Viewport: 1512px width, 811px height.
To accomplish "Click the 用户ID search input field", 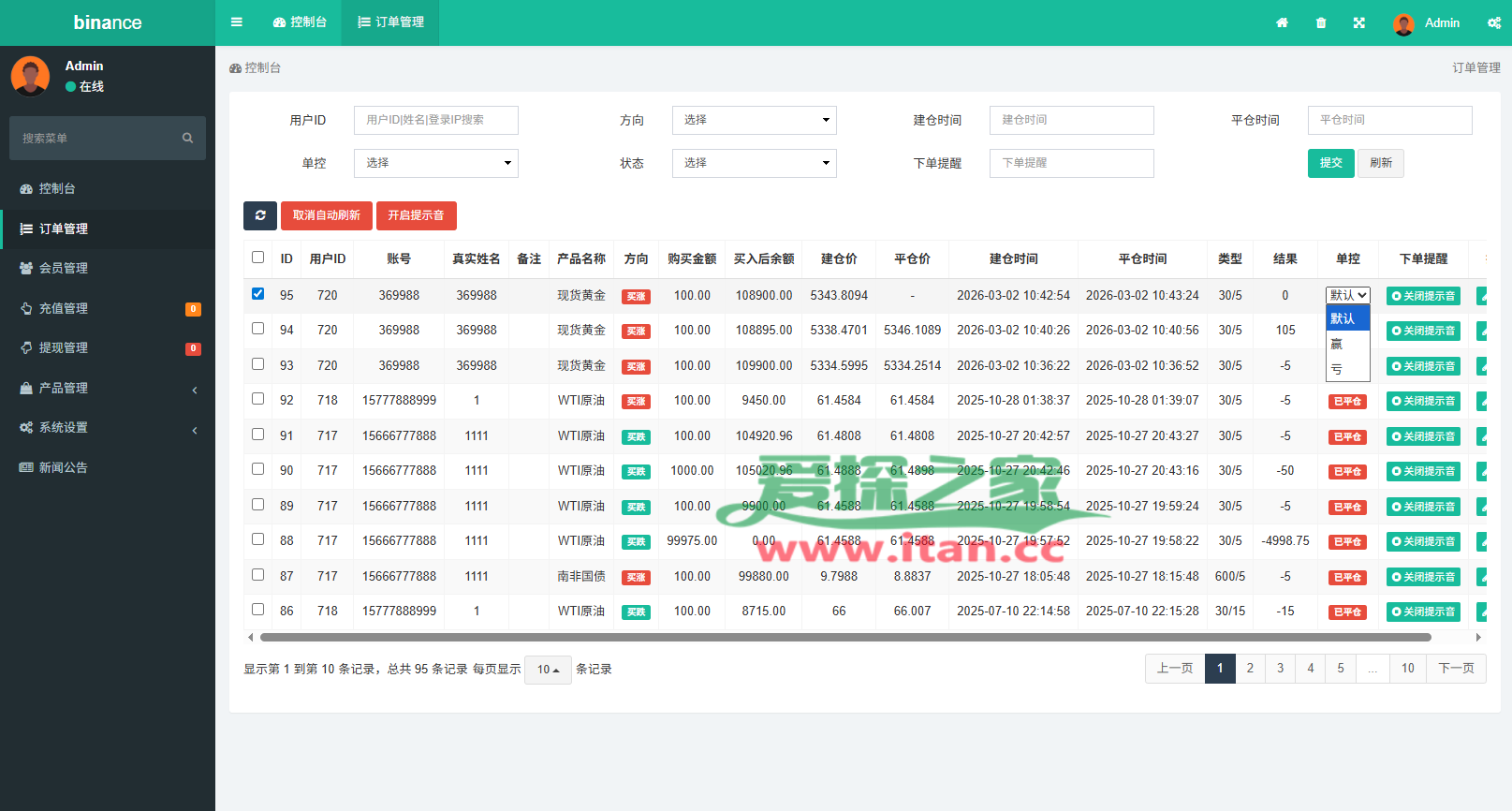I will (x=435, y=120).
